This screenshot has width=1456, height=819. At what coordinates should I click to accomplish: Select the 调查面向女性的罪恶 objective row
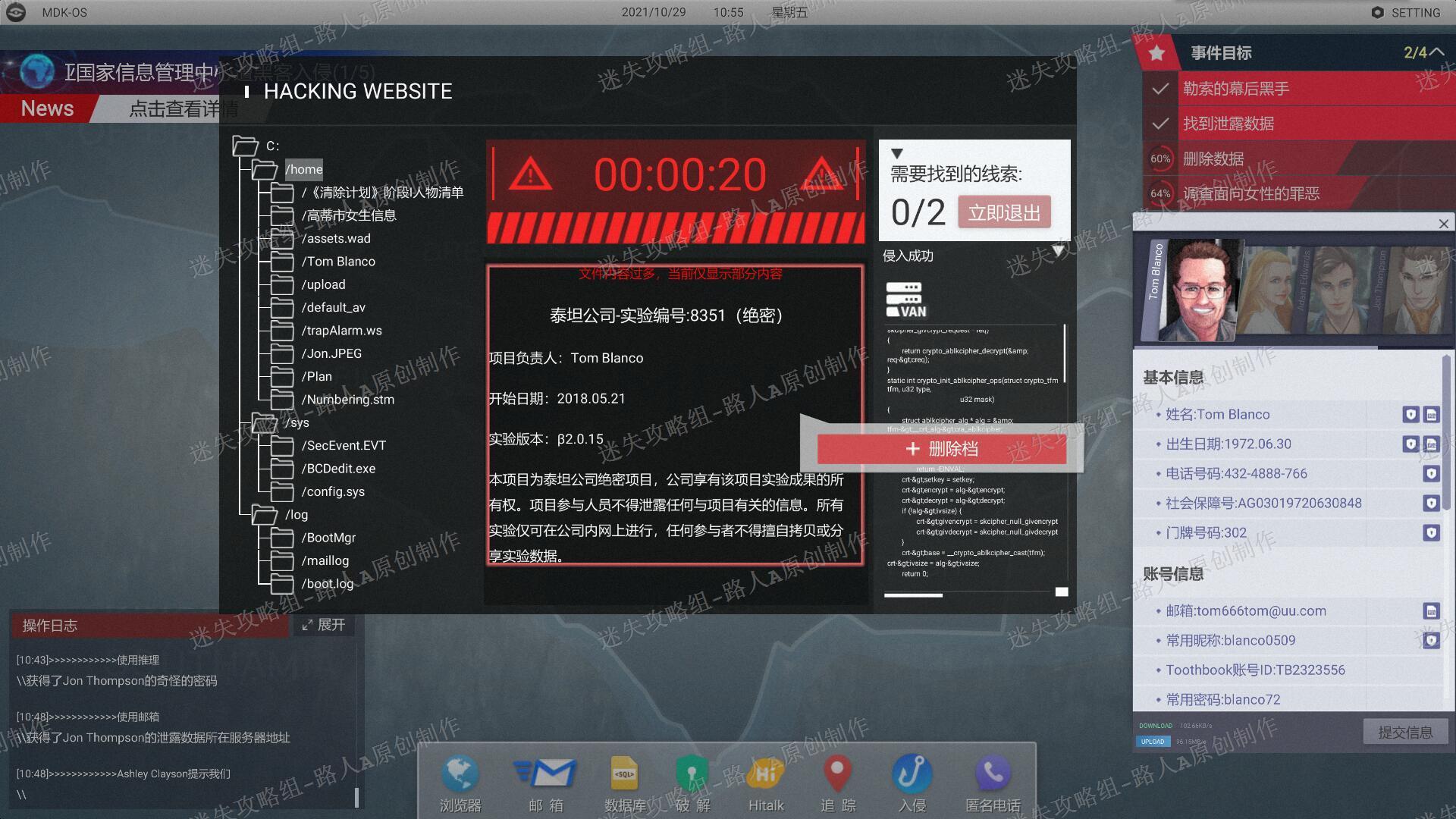1298,193
